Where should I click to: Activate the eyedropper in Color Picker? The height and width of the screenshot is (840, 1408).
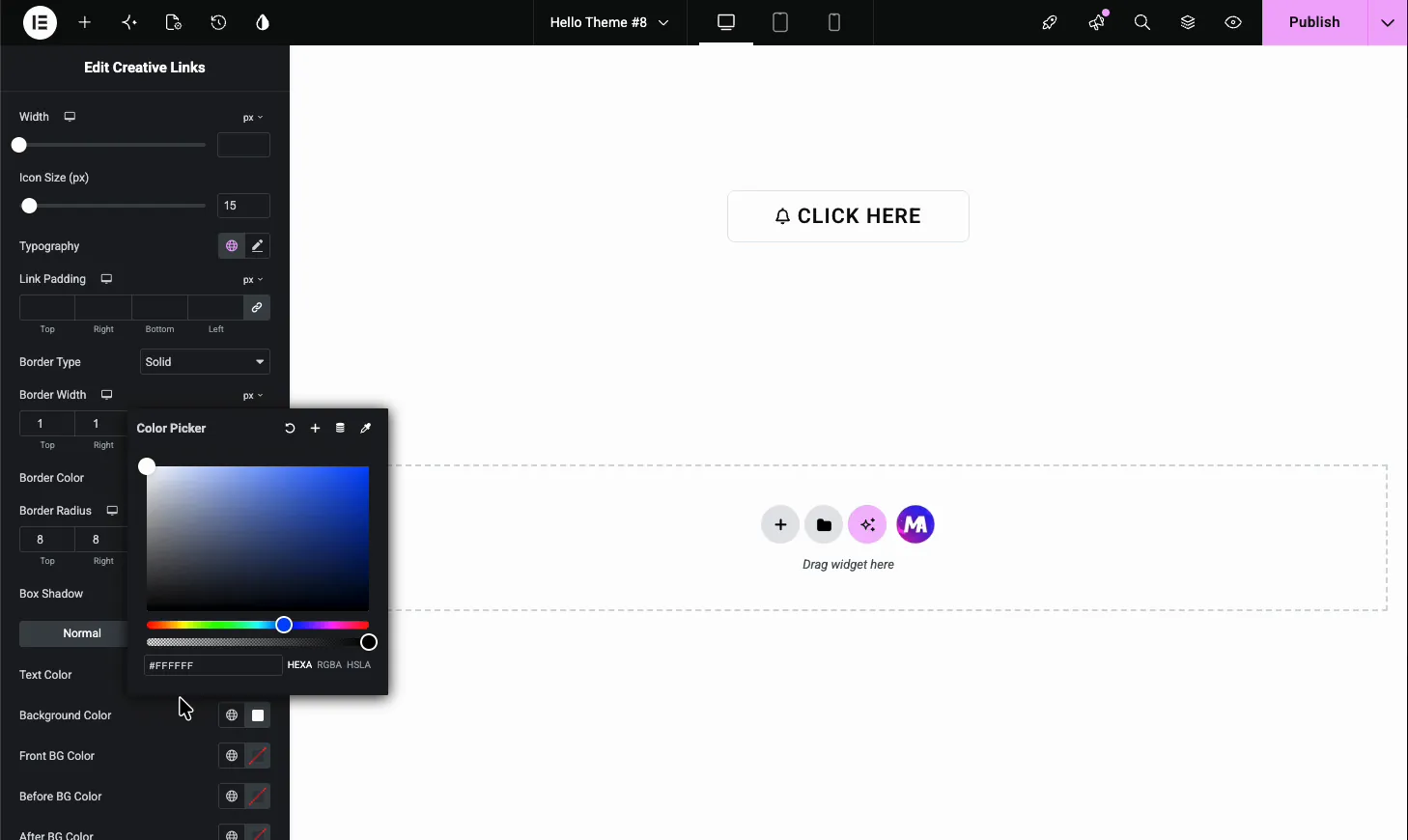(x=365, y=428)
